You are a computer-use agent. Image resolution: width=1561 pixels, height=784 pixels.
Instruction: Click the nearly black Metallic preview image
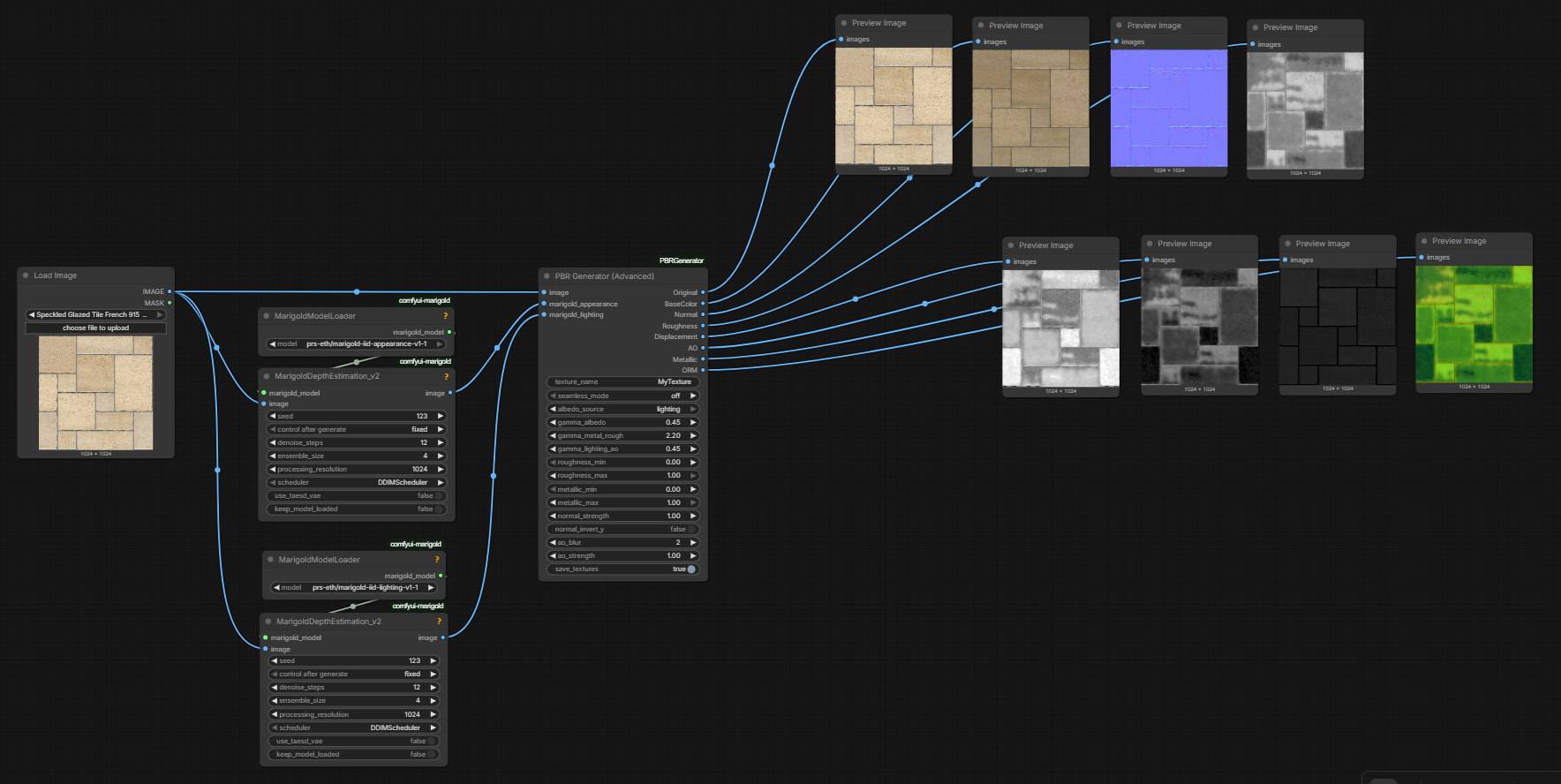[x=1338, y=327]
